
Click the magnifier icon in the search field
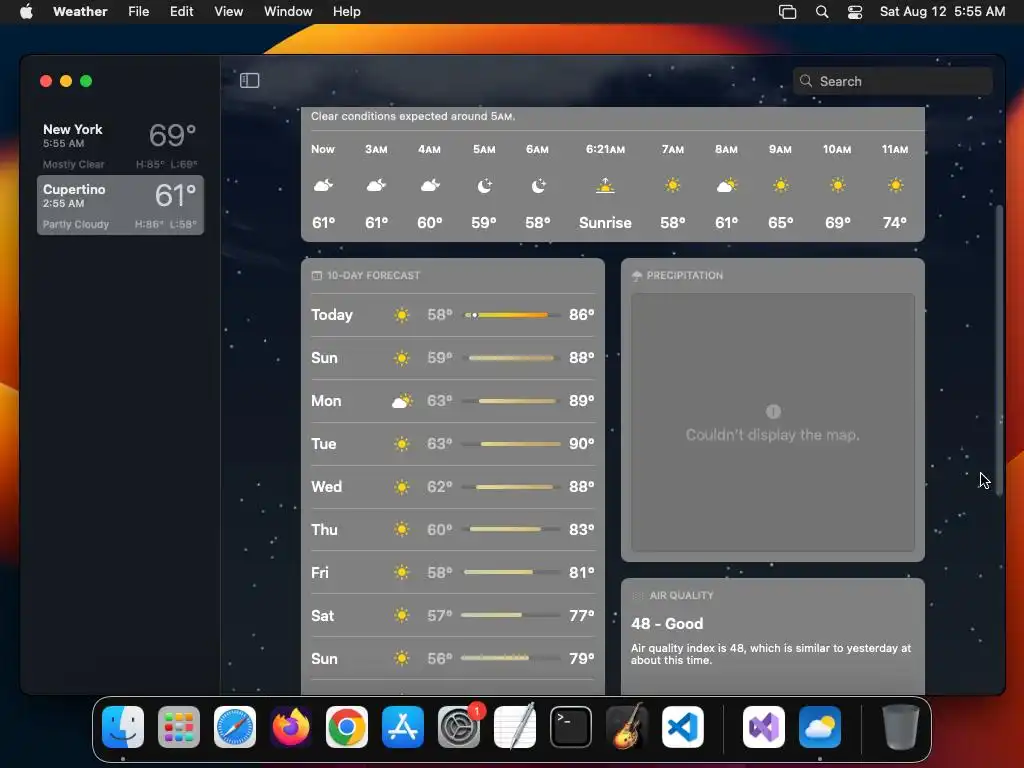tap(806, 81)
